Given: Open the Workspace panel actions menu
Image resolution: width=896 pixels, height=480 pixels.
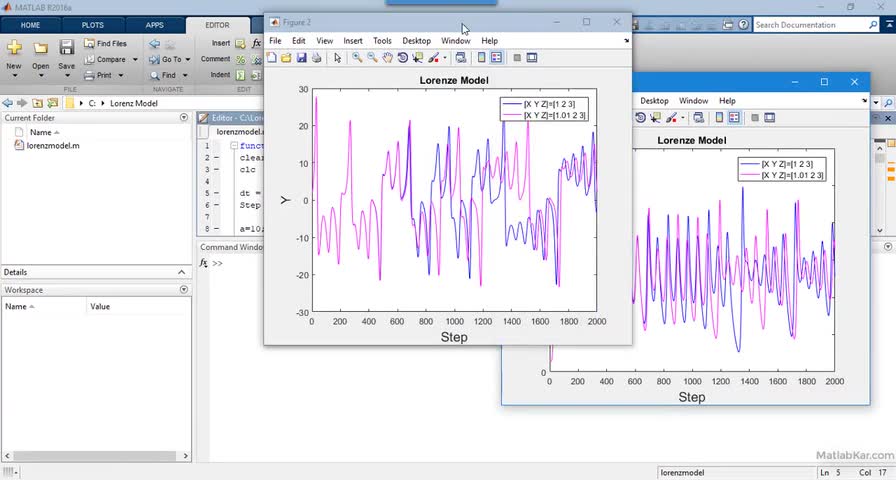Looking at the screenshot, I should [183, 290].
